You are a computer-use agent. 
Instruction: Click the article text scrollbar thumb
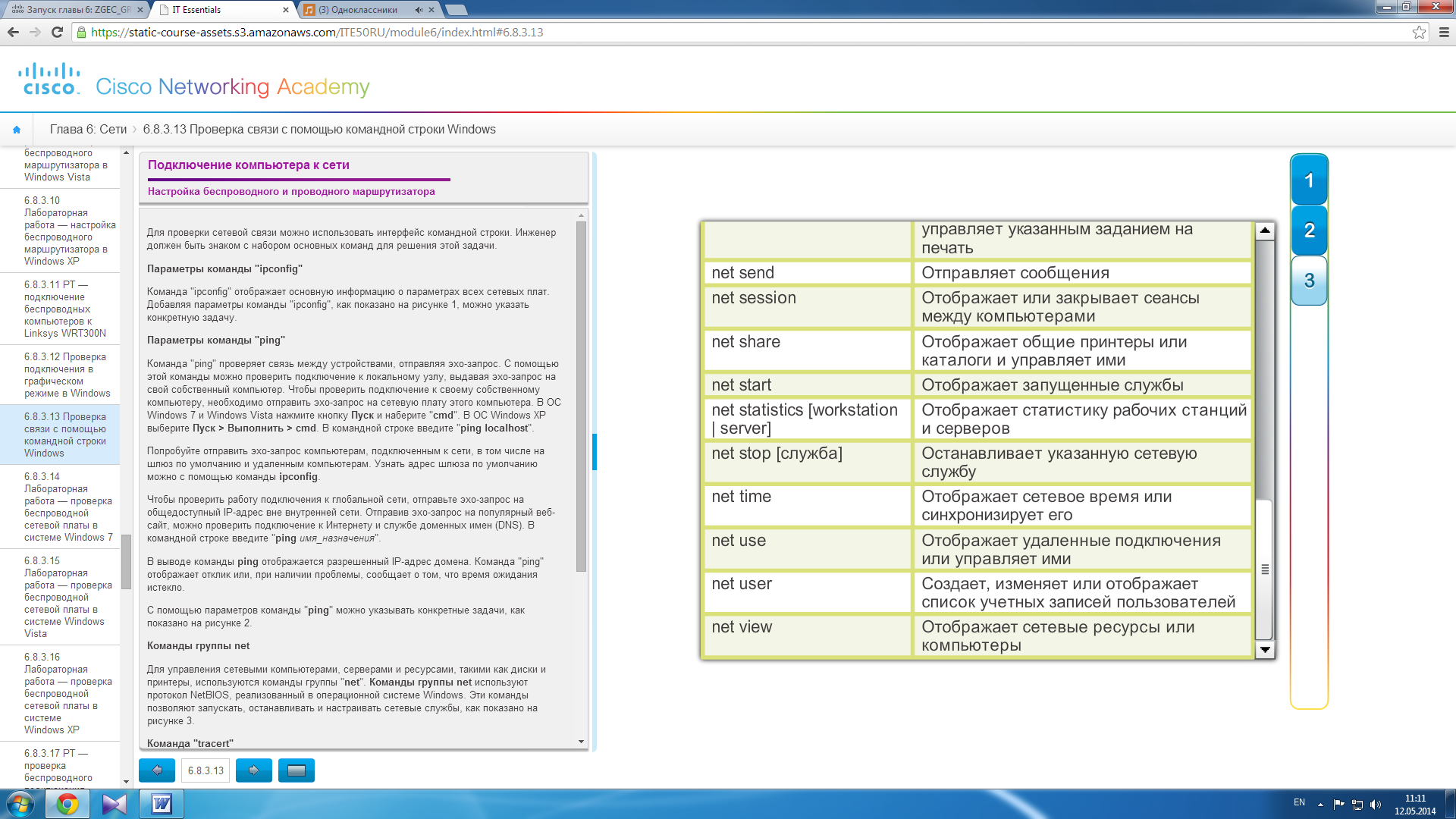click(x=581, y=396)
